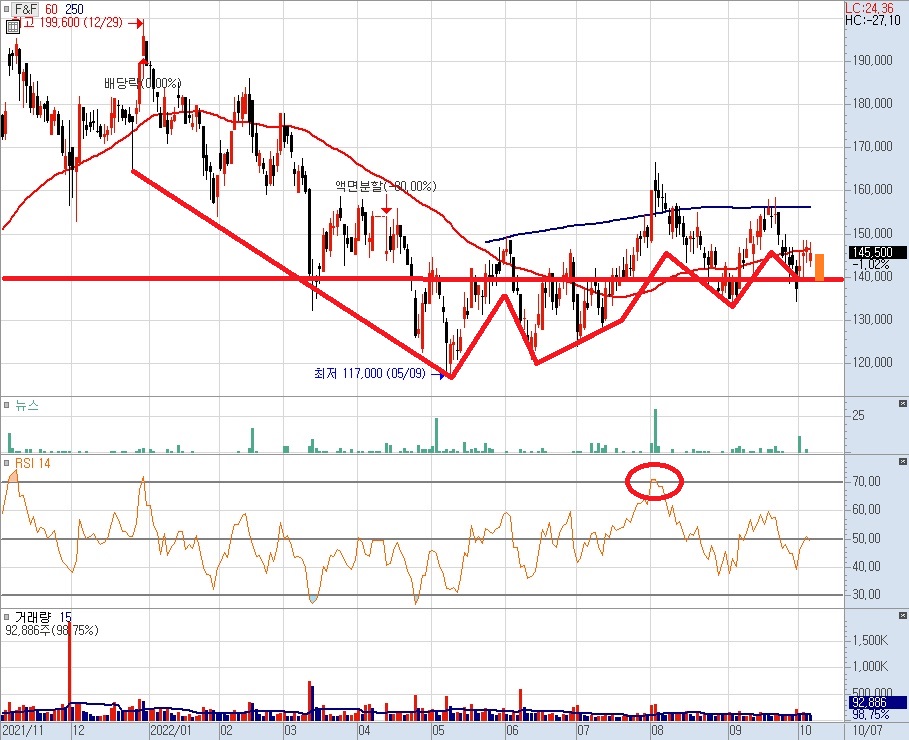Click the 07 month label on date axis
909x740 pixels.
(583, 730)
